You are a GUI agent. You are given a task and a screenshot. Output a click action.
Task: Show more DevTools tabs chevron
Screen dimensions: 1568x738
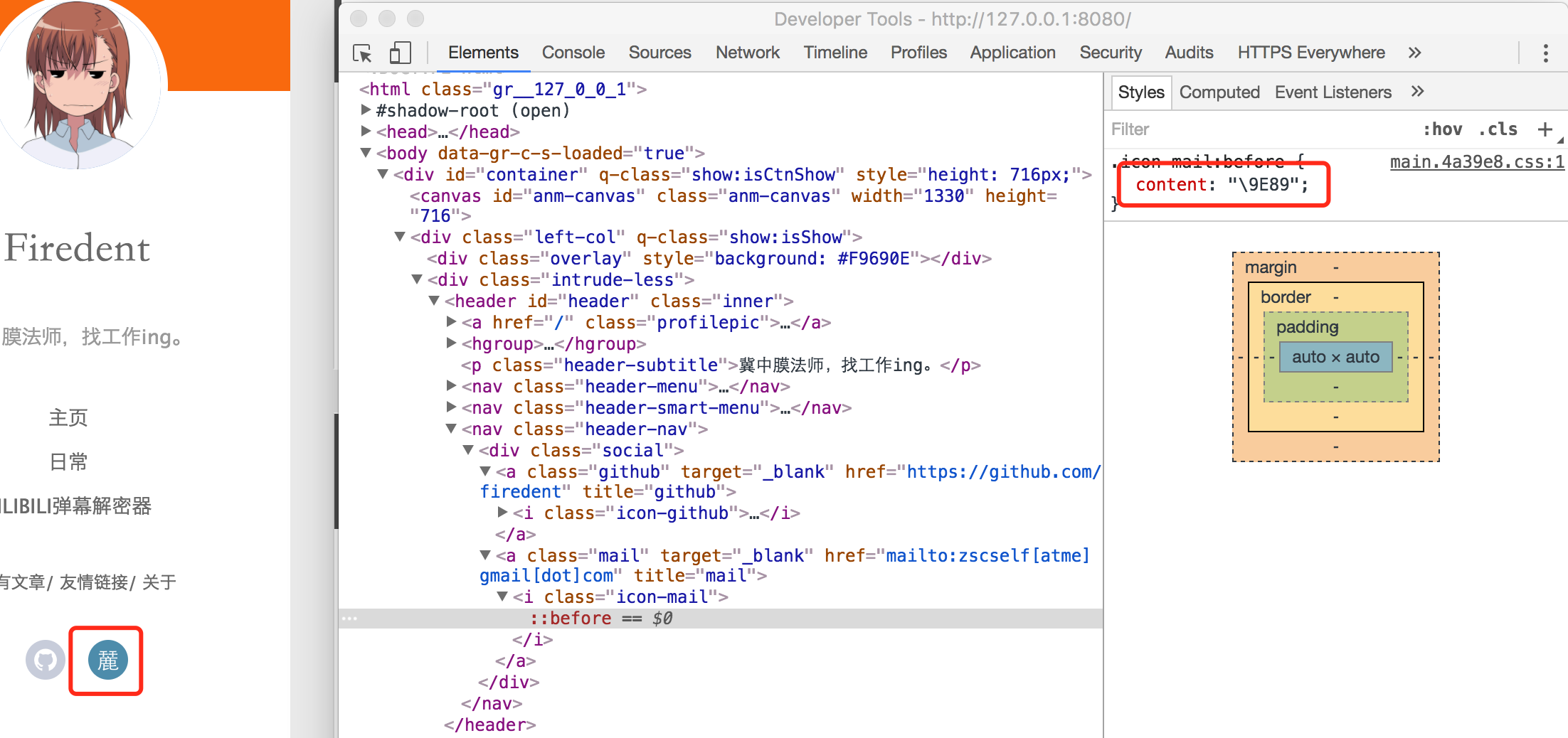click(1414, 53)
